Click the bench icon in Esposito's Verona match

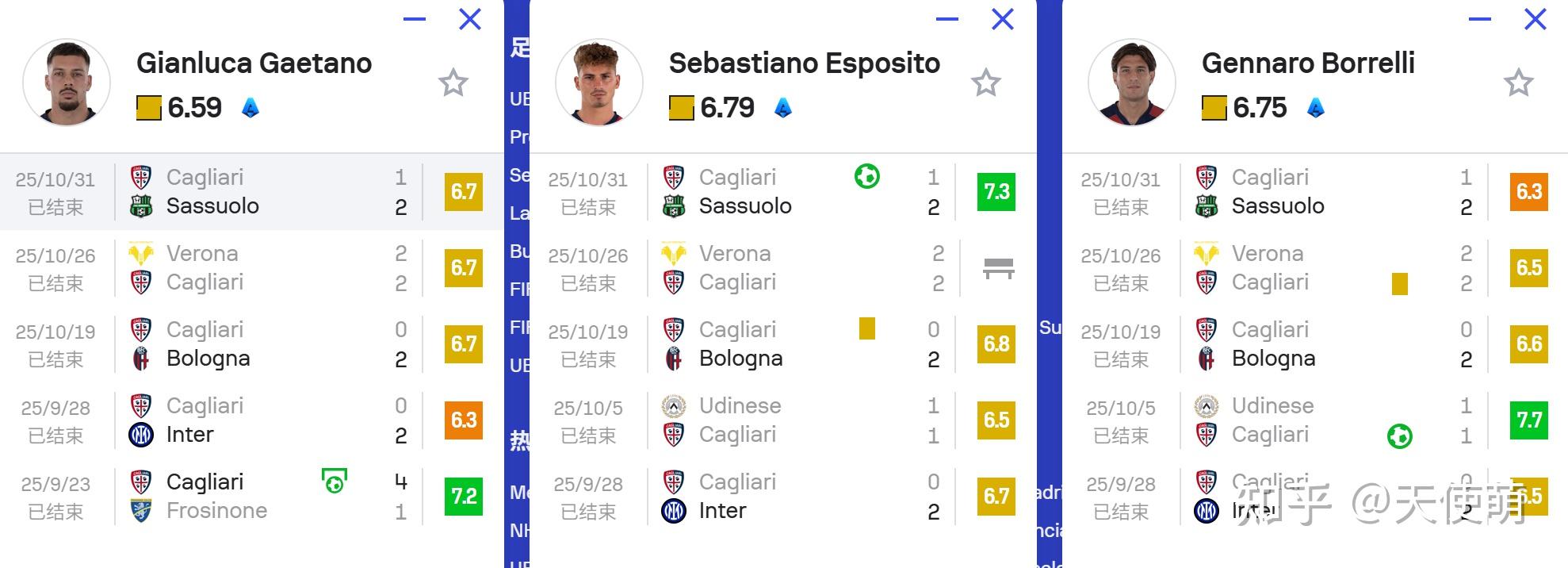[998, 268]
